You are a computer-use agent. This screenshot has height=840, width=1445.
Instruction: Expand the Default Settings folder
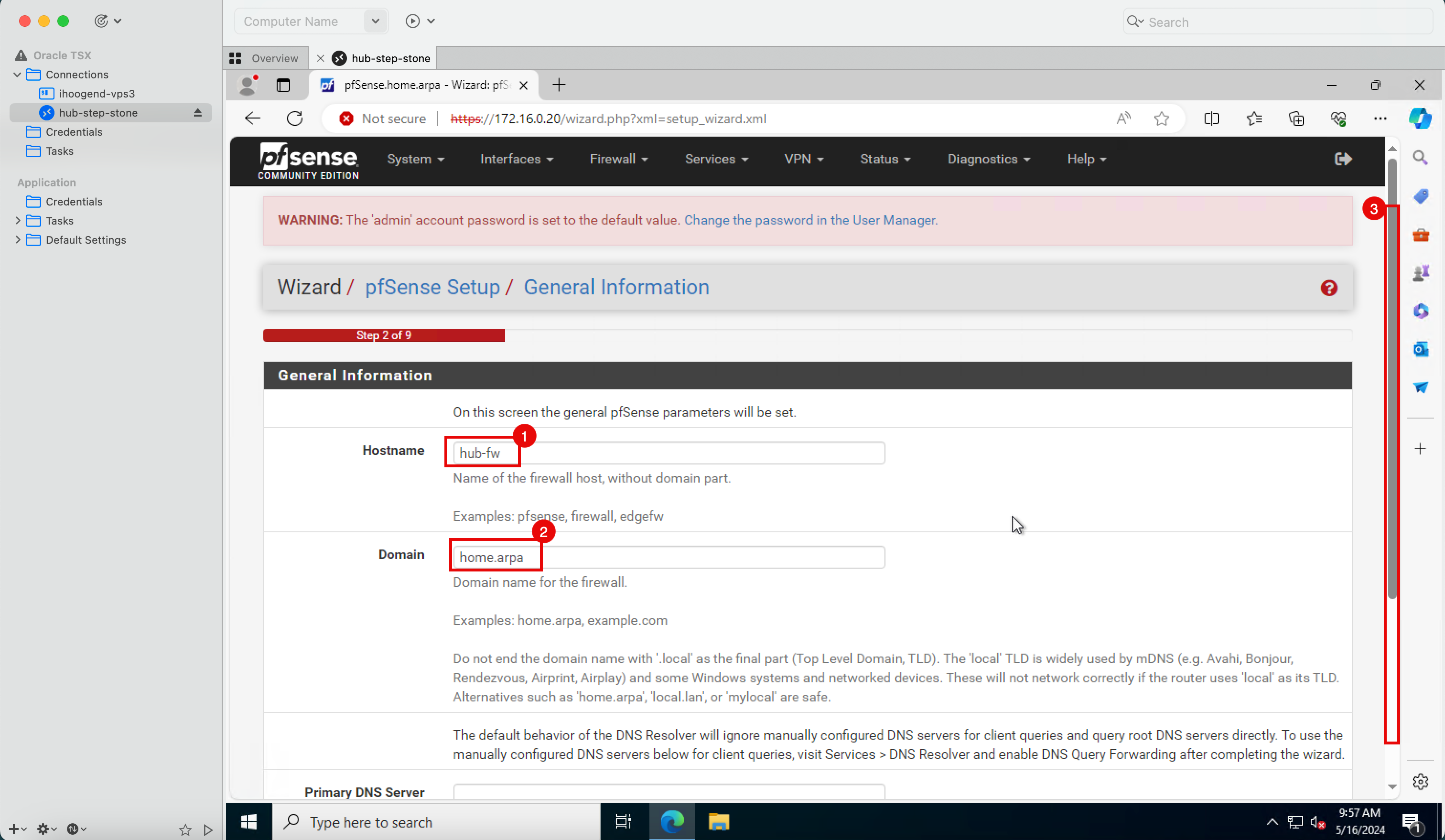(17, 240)
